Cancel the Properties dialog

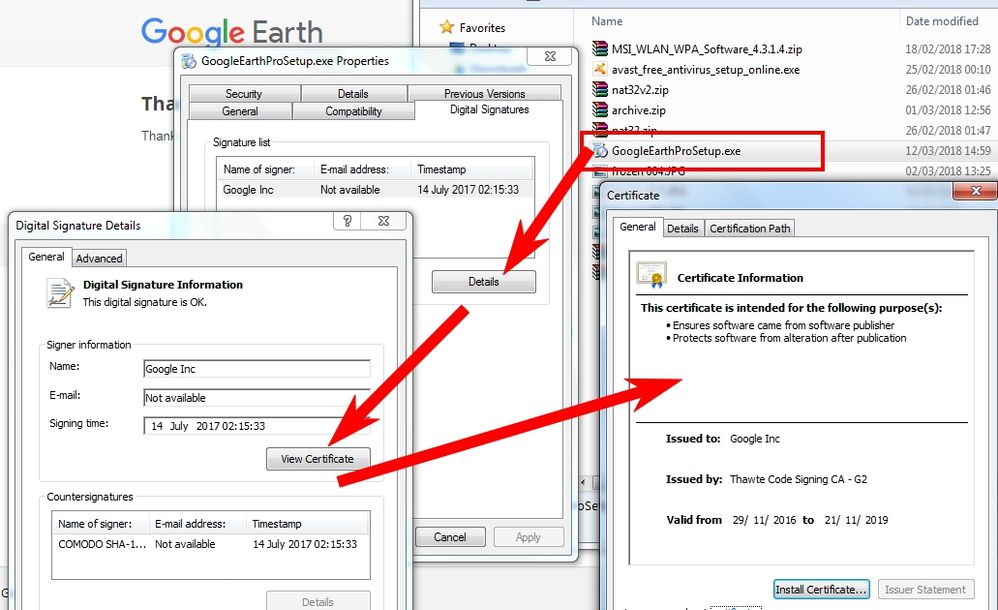click(450, 537)
